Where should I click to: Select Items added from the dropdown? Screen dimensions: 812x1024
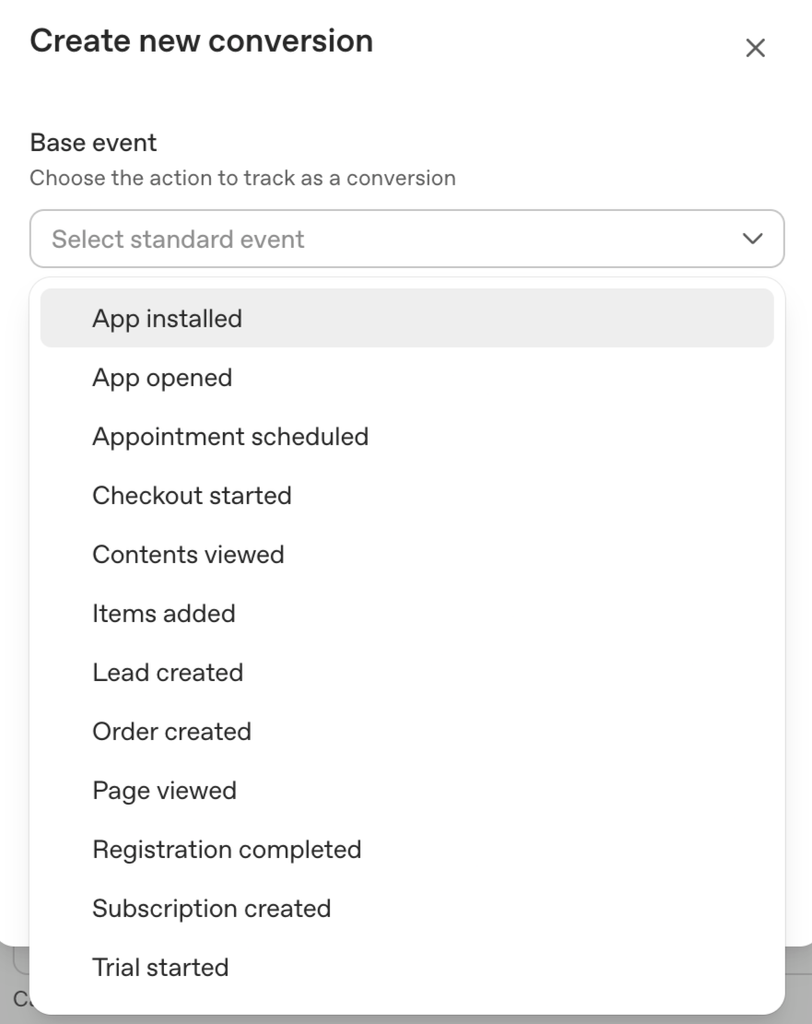(406, 613)
